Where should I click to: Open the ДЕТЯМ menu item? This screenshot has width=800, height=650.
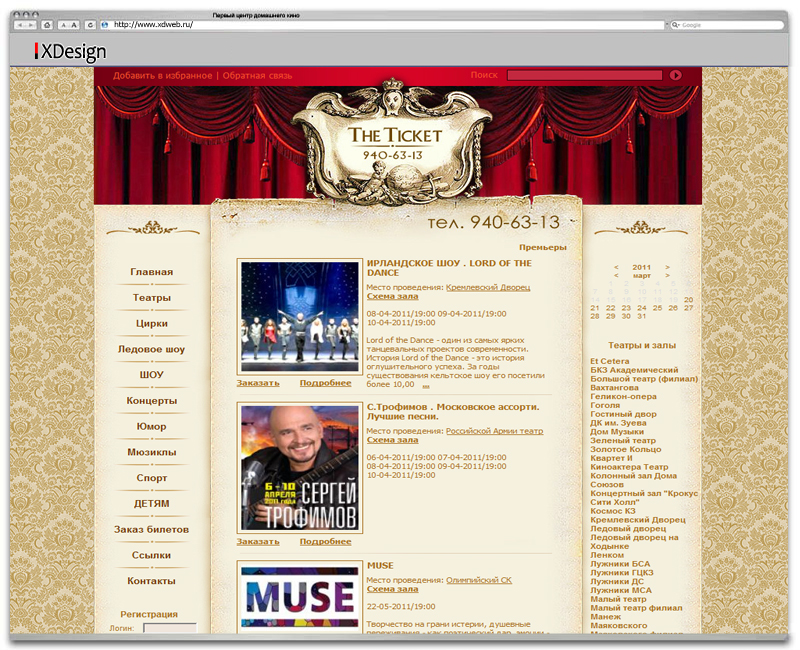pos(152,504)
